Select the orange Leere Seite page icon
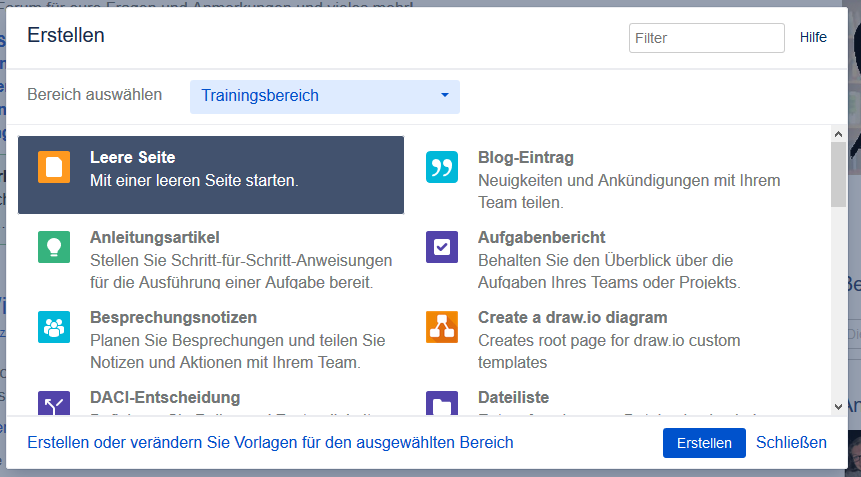 point(54,167)
